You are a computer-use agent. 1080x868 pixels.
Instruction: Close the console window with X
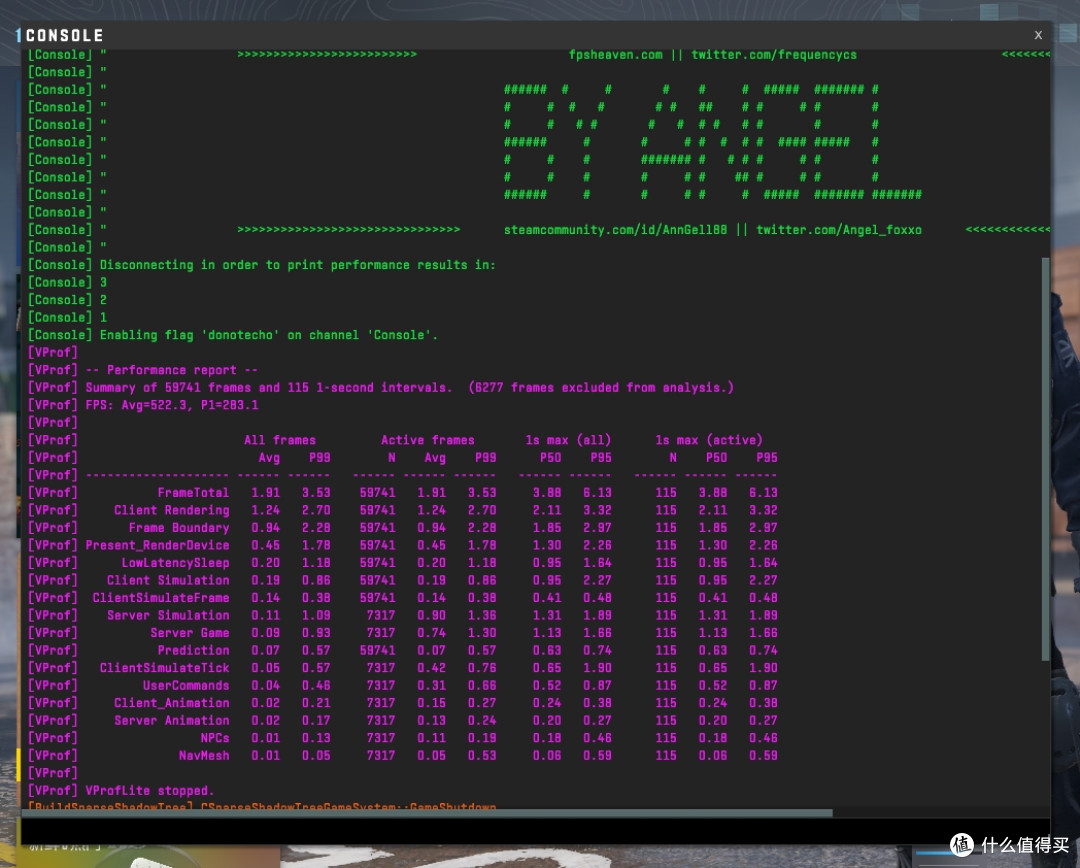point(1038,35)
